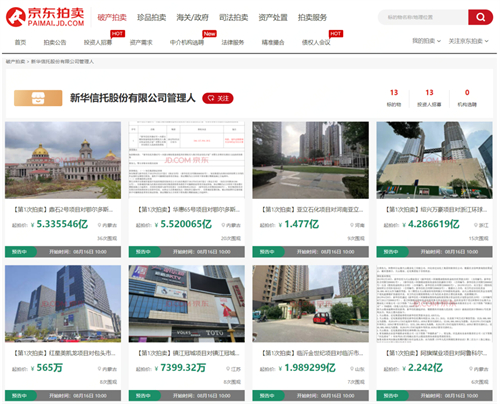This screenshot has width=500, height=404.
Task: Click the 破产拍卖 breadcrumb link
Action: 15,62
